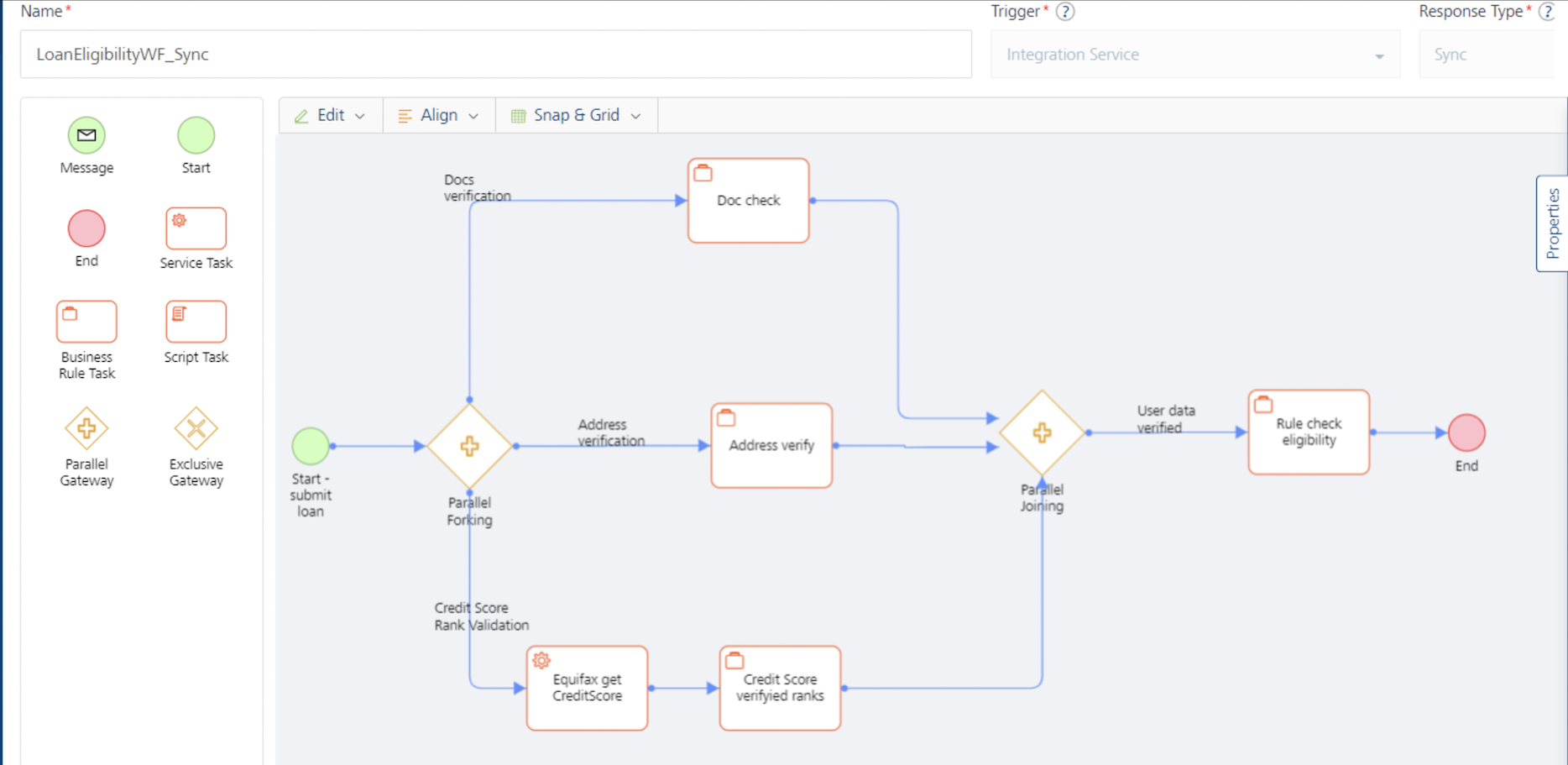Open the Snap & Grid dropdown
This screenshot has width=1568, height=765.
[x=576, y=115]
